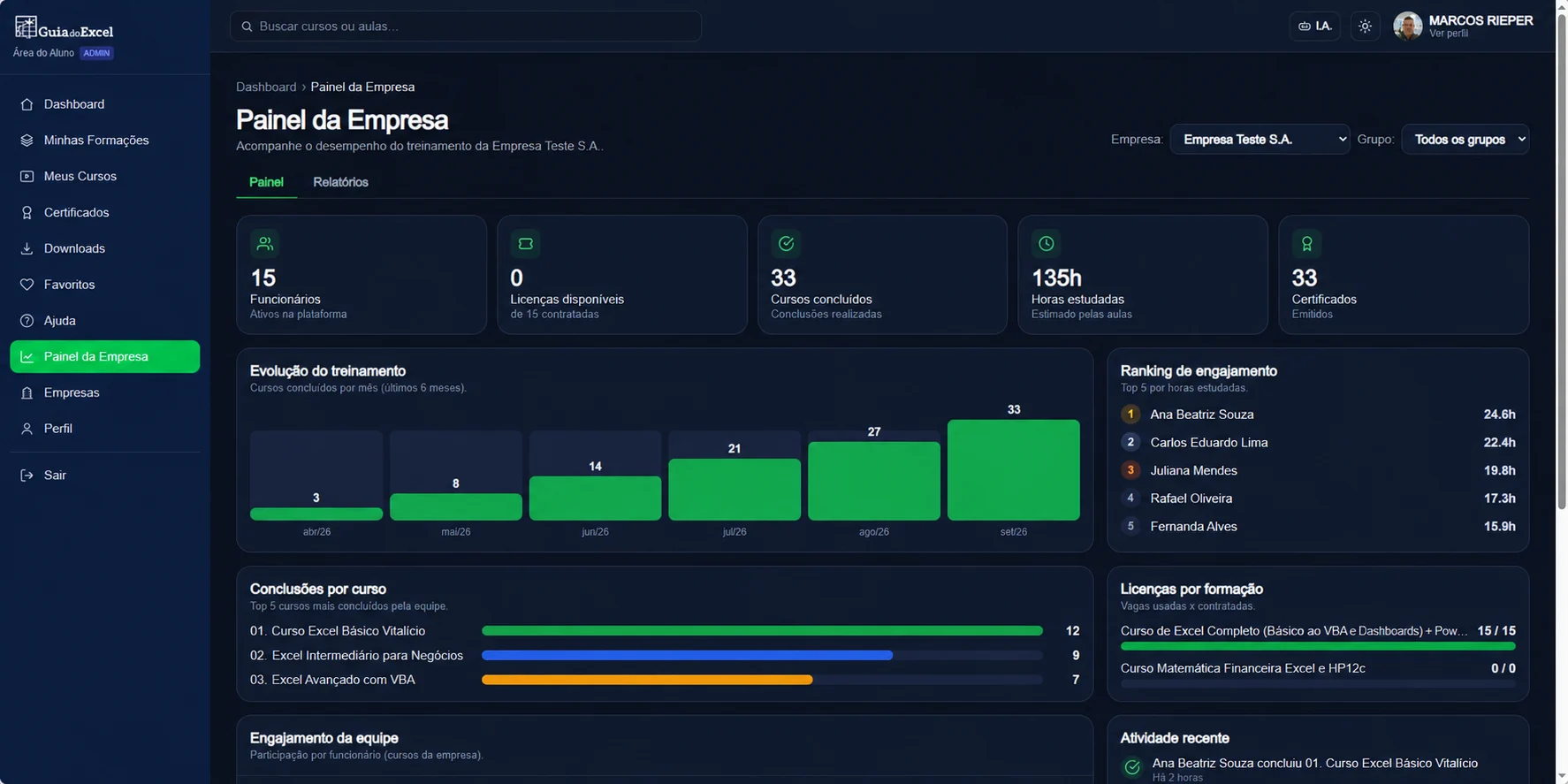Toggle the light/dark theme sun button
The height and width of the screenshot is (784, 1568).
pyautogui.click(x=1365, y=27)
